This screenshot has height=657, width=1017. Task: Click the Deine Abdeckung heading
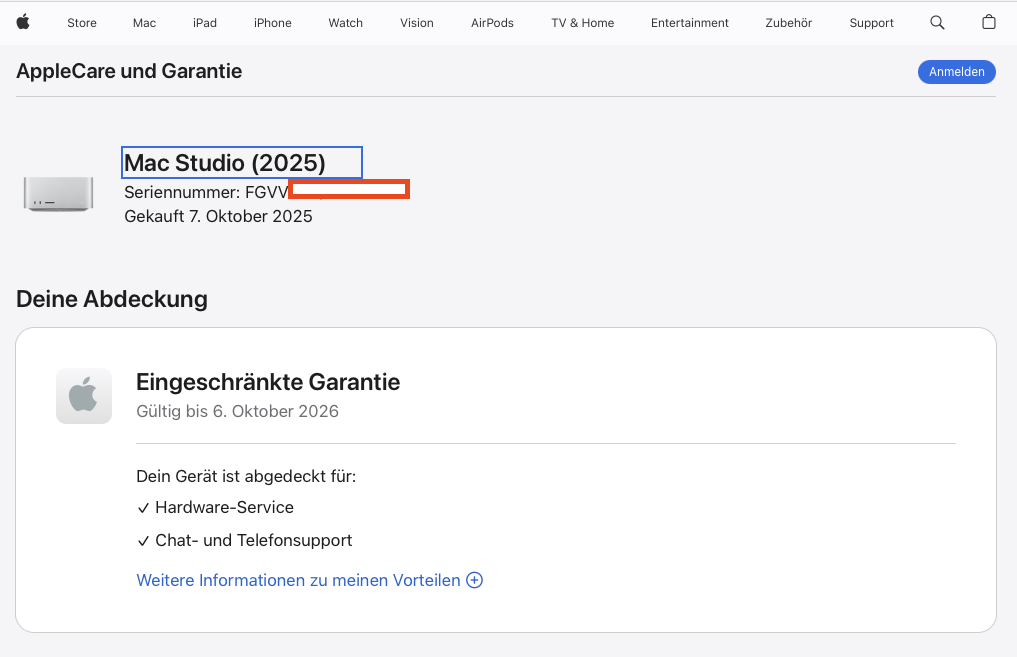coord(112,299)
